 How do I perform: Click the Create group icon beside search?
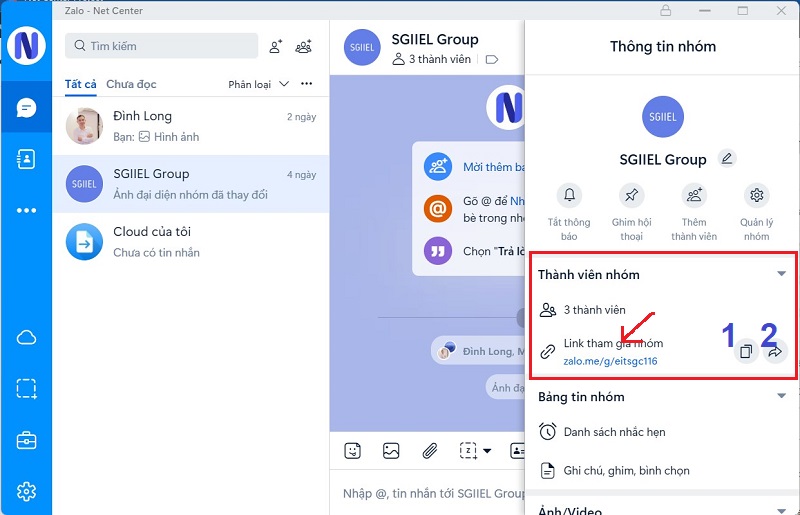pos(304,46)
